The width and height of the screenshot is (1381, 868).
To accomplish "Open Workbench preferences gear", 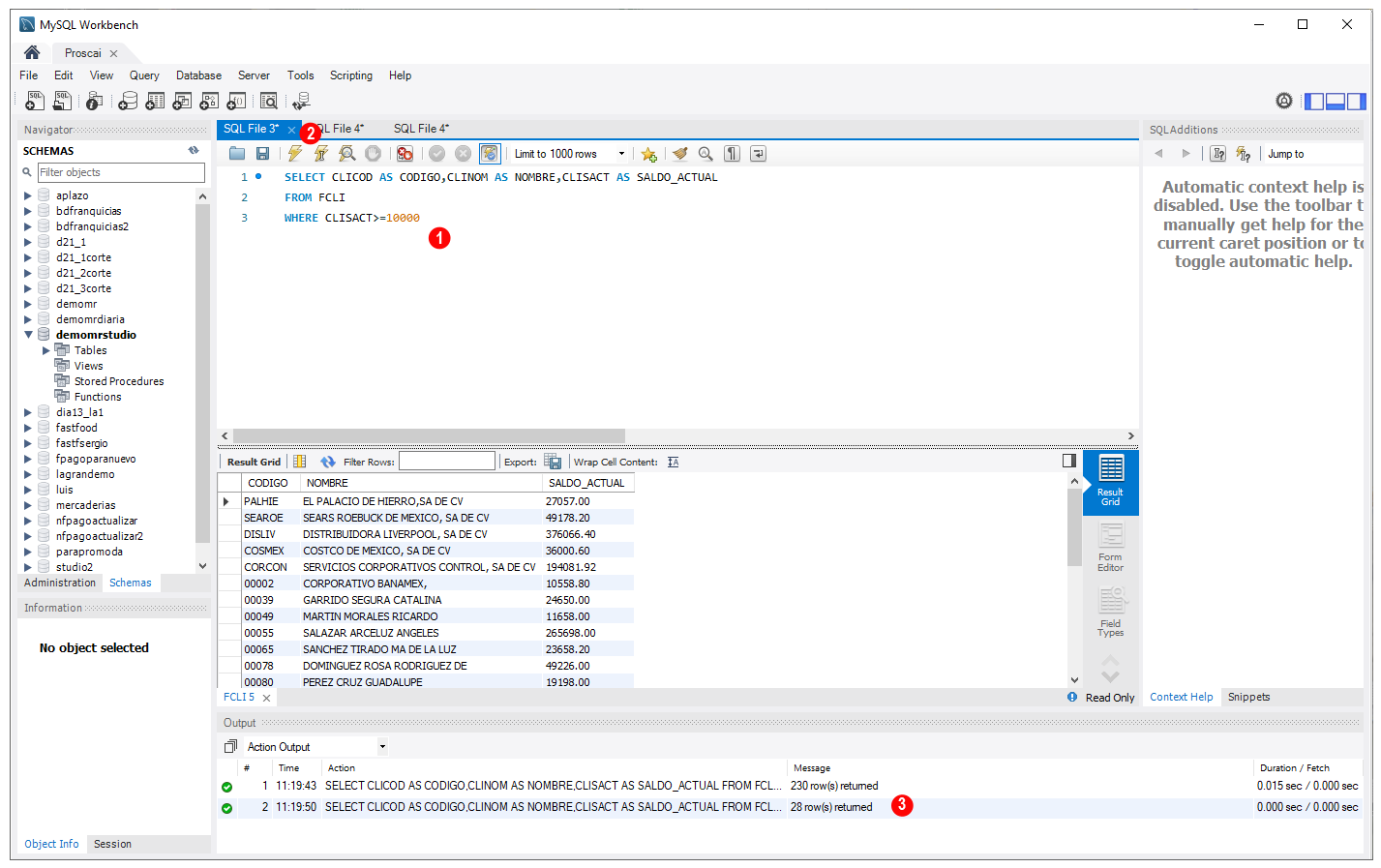I will click(x=1284, y=101).
